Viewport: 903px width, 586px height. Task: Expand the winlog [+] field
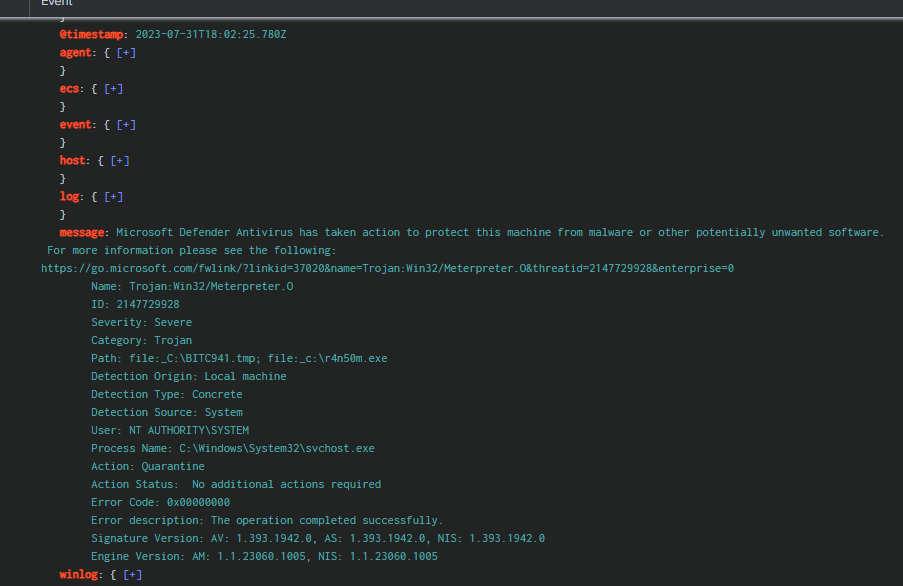tap(133, 575)
